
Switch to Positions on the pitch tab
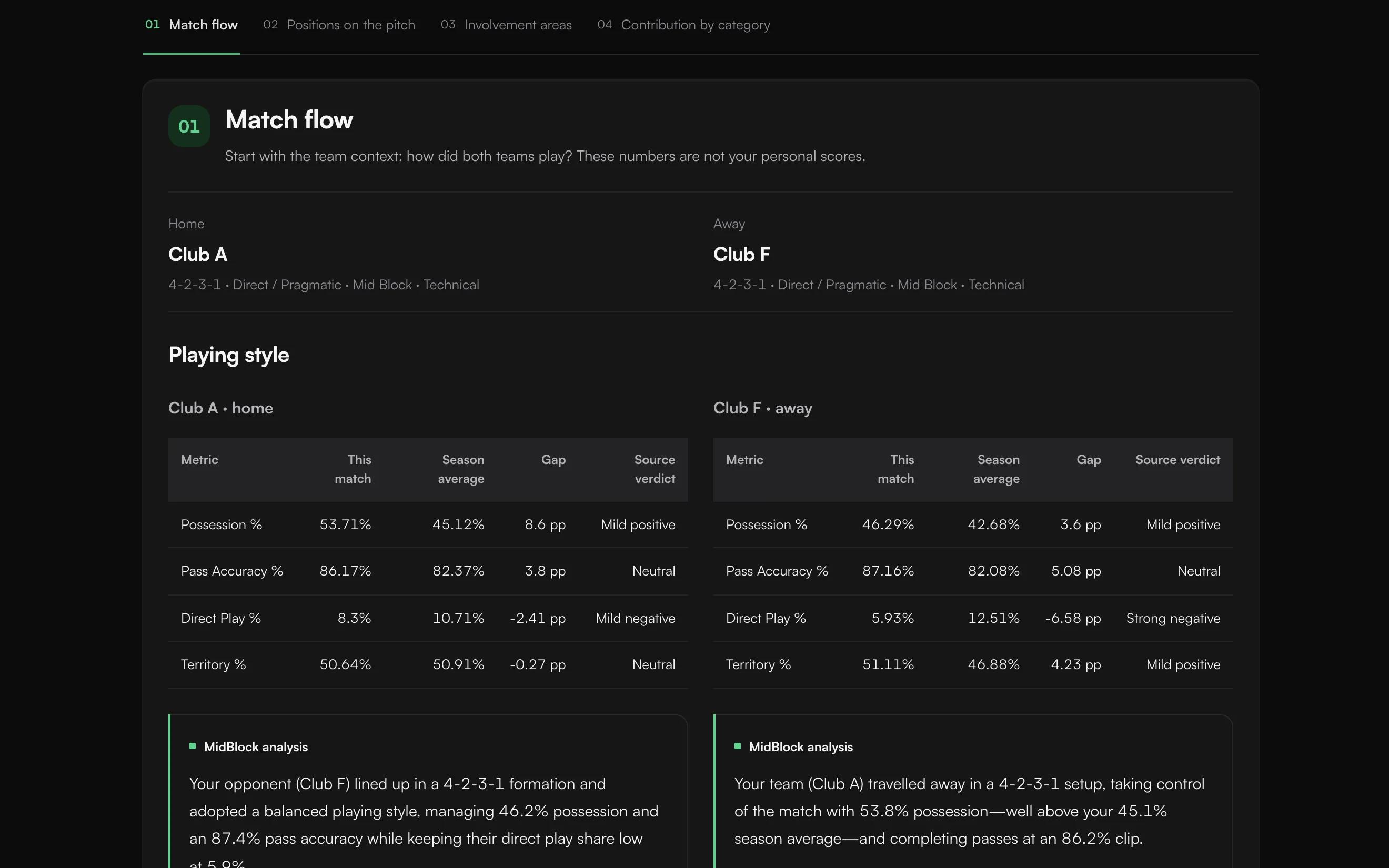click(x=339, y=25)
